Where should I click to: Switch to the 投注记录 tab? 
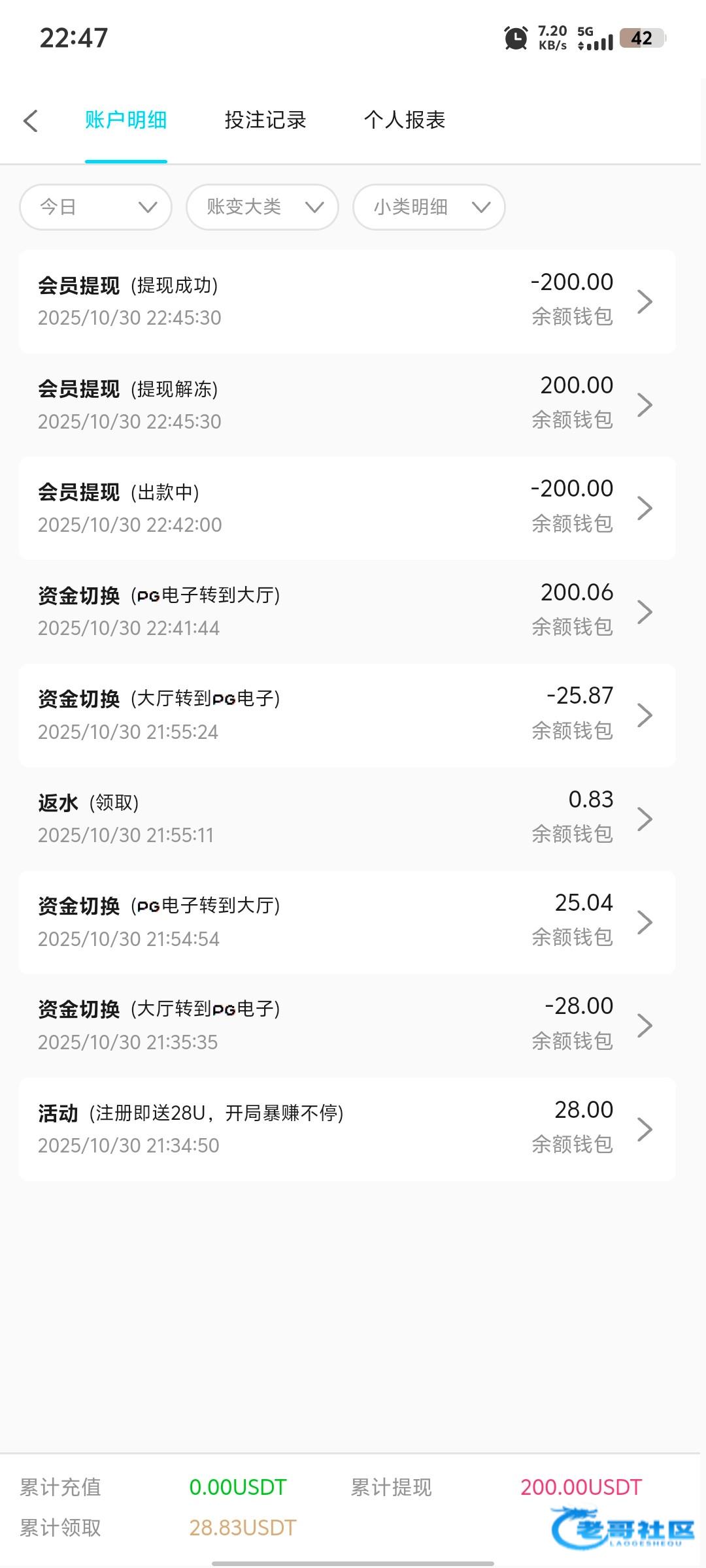(x=265, y=120)
